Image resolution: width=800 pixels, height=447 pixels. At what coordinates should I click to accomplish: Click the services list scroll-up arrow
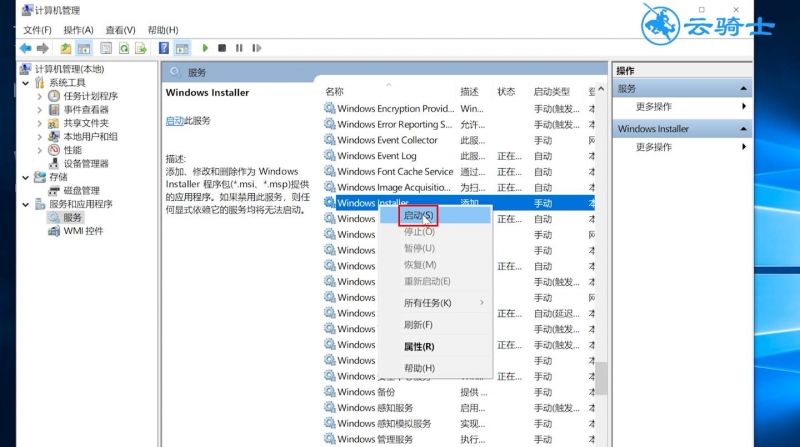click(x=601, y=89)
